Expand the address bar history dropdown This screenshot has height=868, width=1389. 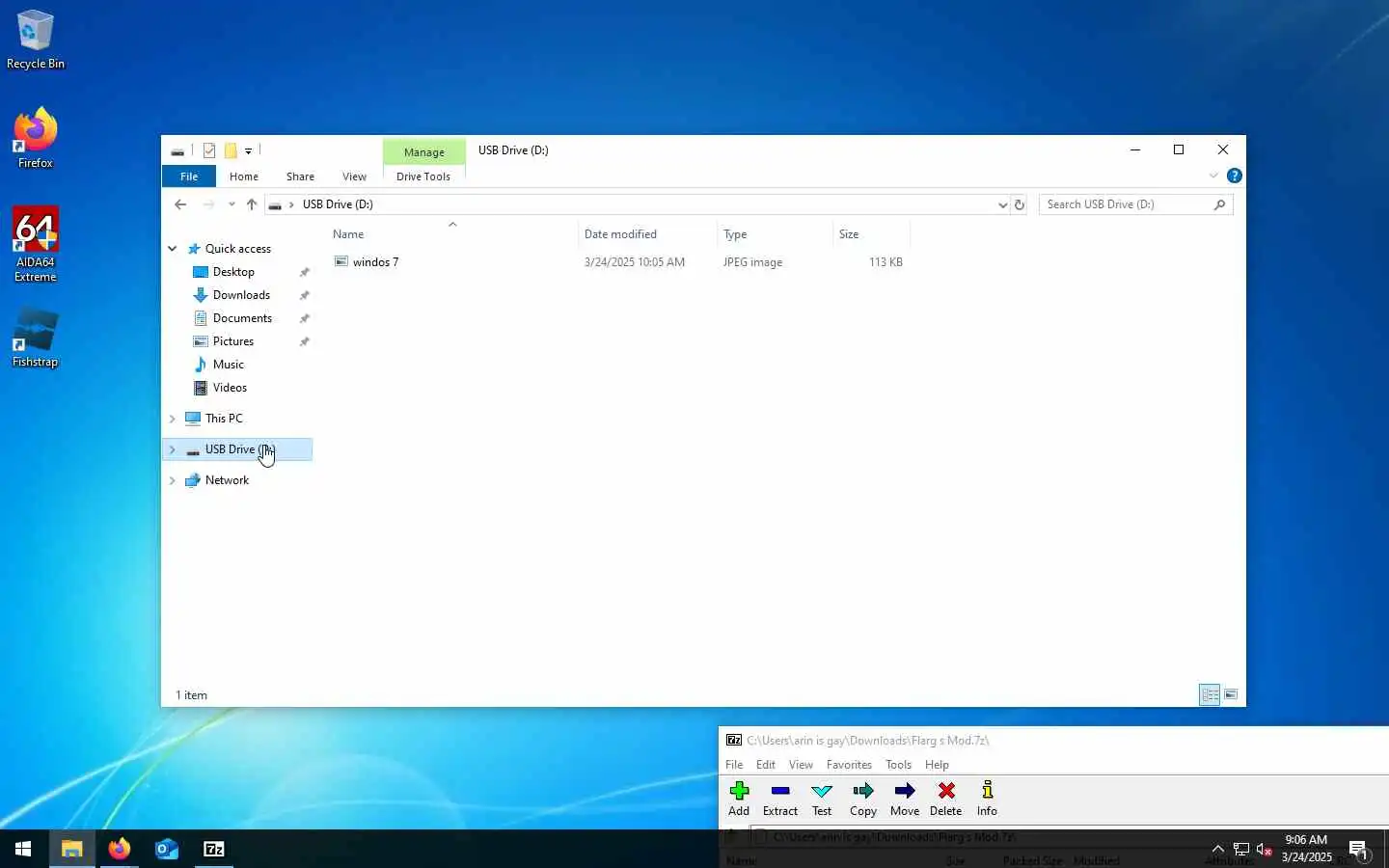[1002, 204]
